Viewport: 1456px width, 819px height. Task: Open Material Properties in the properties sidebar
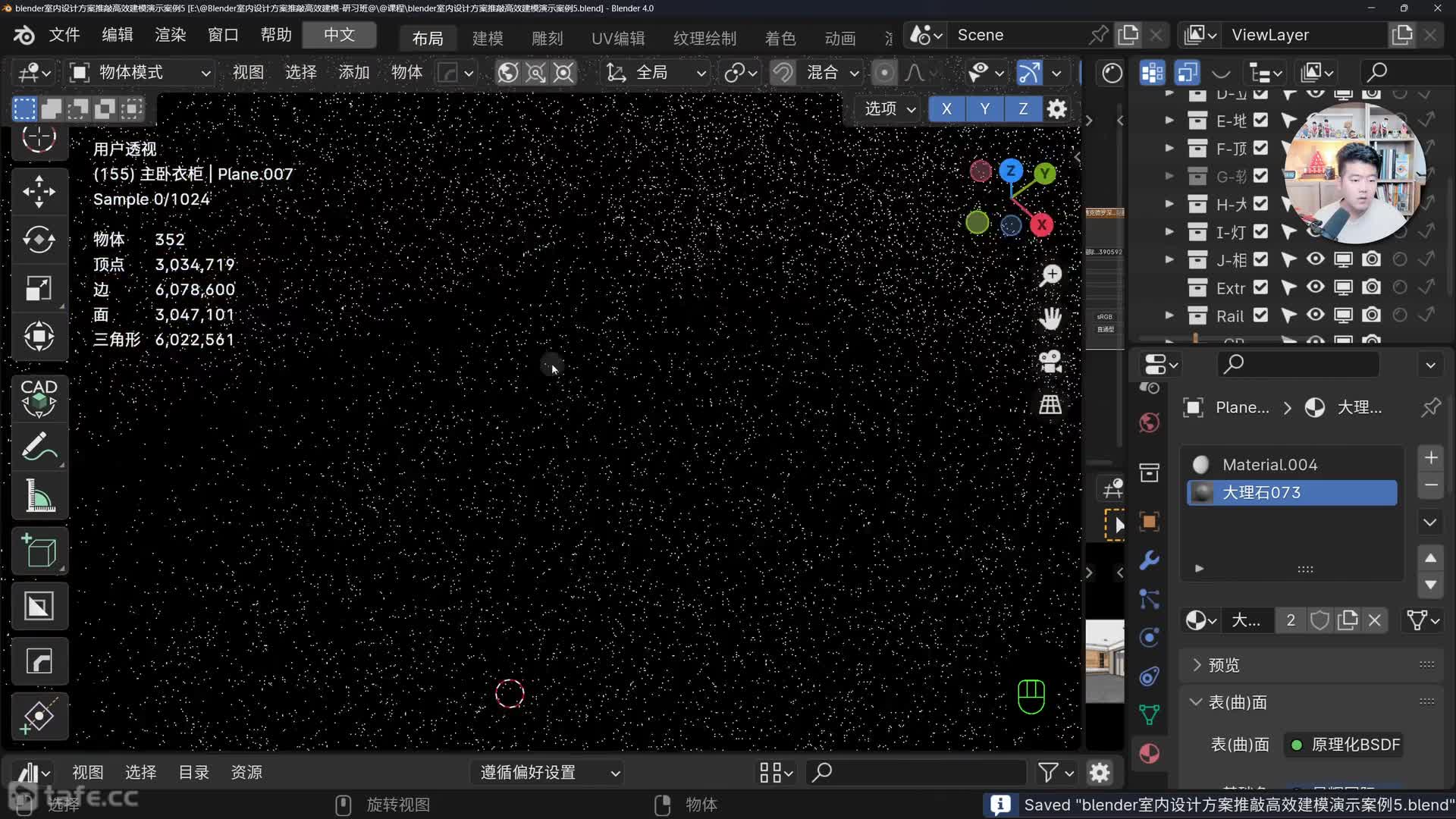[x=1150, y=753]
